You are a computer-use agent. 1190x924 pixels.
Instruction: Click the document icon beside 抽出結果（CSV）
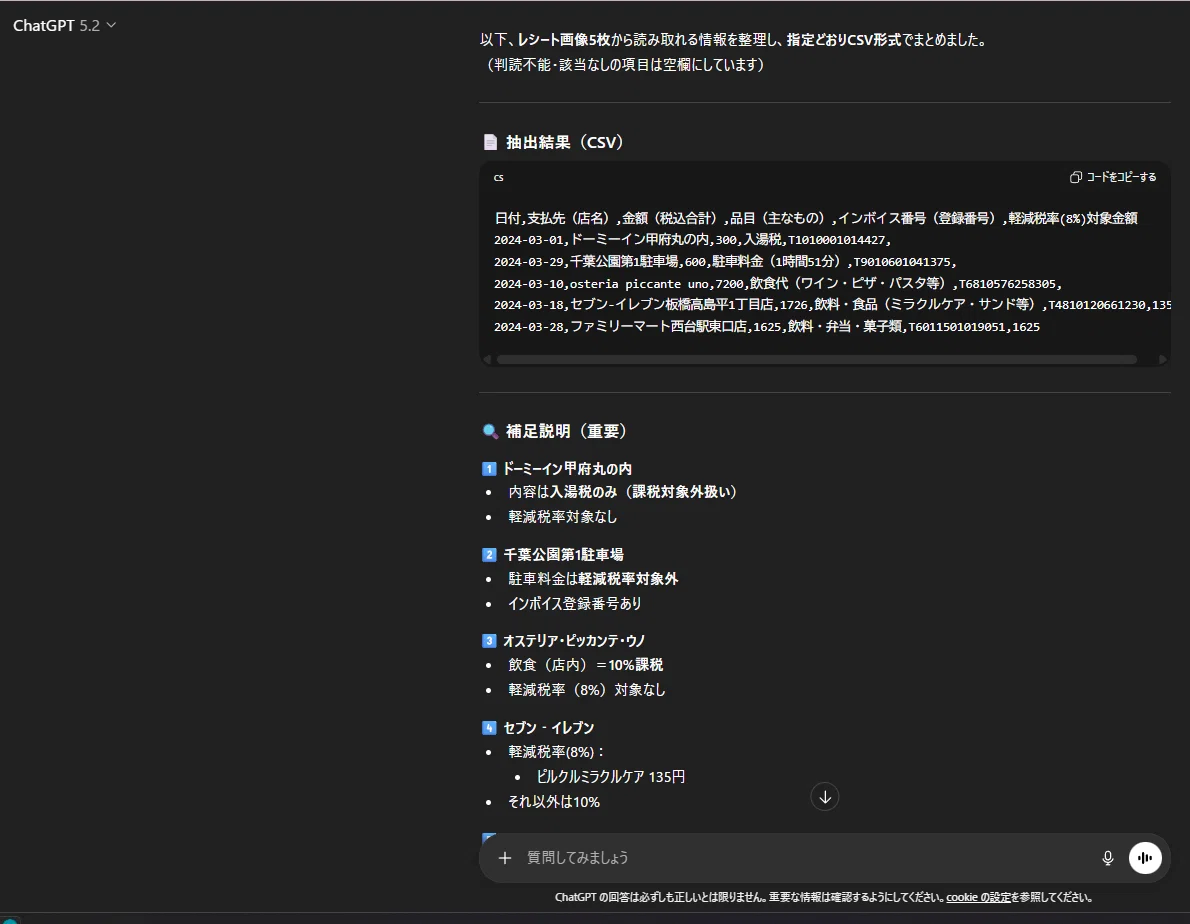tap(490, 142)
